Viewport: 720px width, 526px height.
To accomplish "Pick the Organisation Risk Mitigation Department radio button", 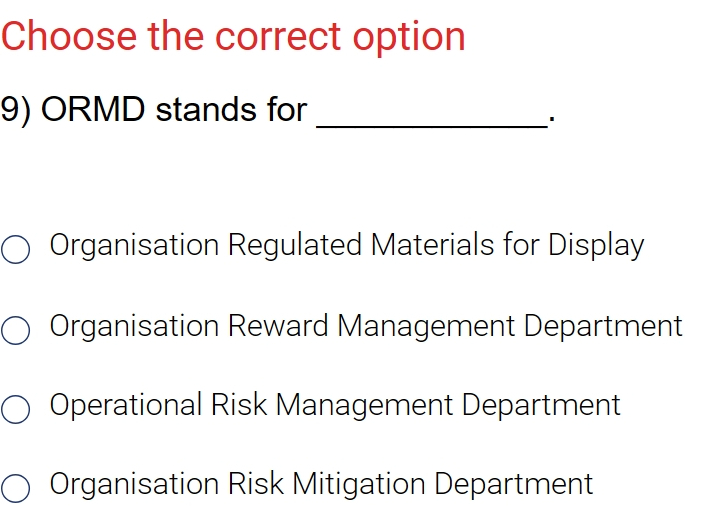I will click(x=16, y=488).
